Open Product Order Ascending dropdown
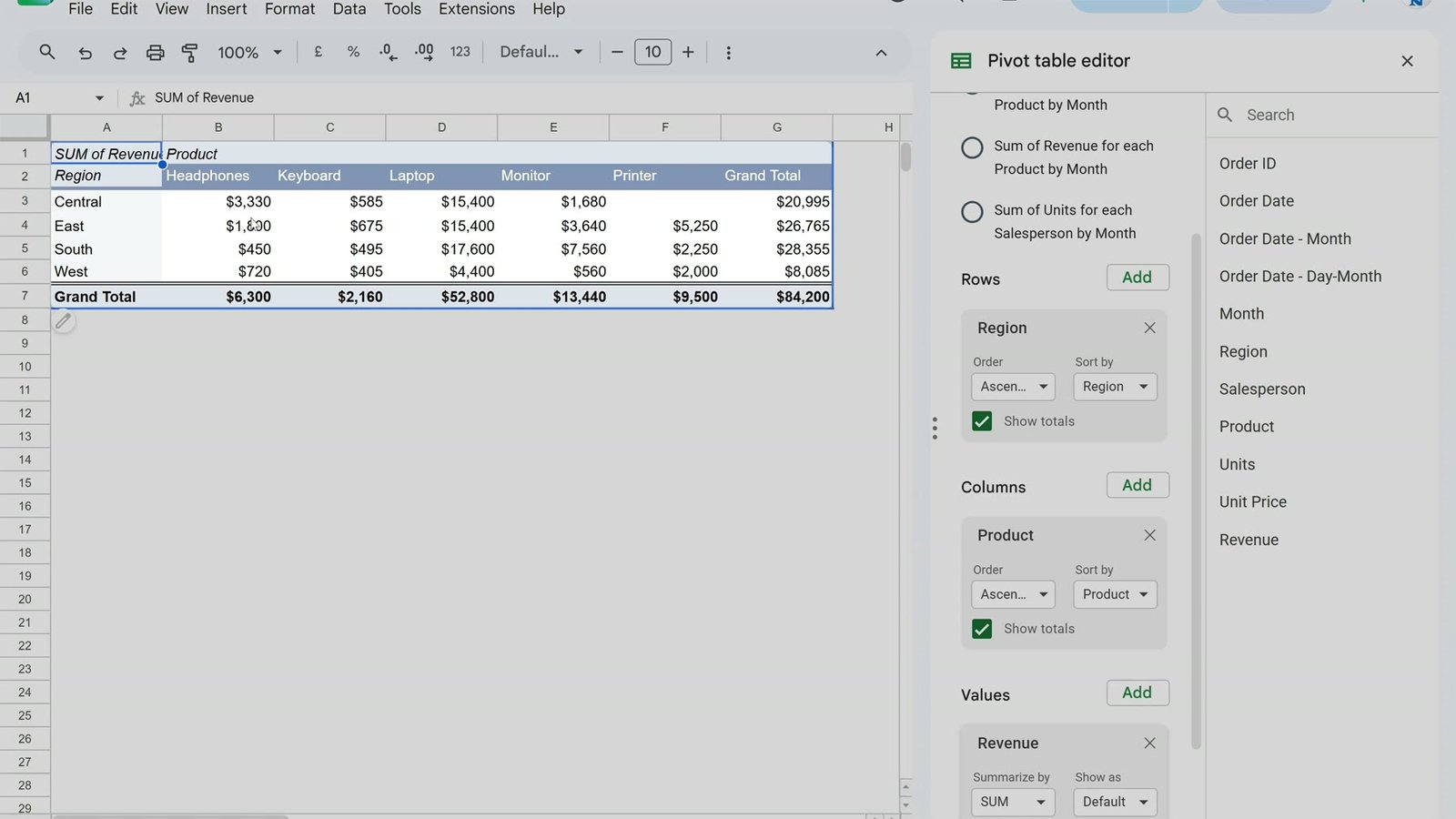This screenshot has height=819, width=1456. pyautogui.click(x=1014, y=594)
